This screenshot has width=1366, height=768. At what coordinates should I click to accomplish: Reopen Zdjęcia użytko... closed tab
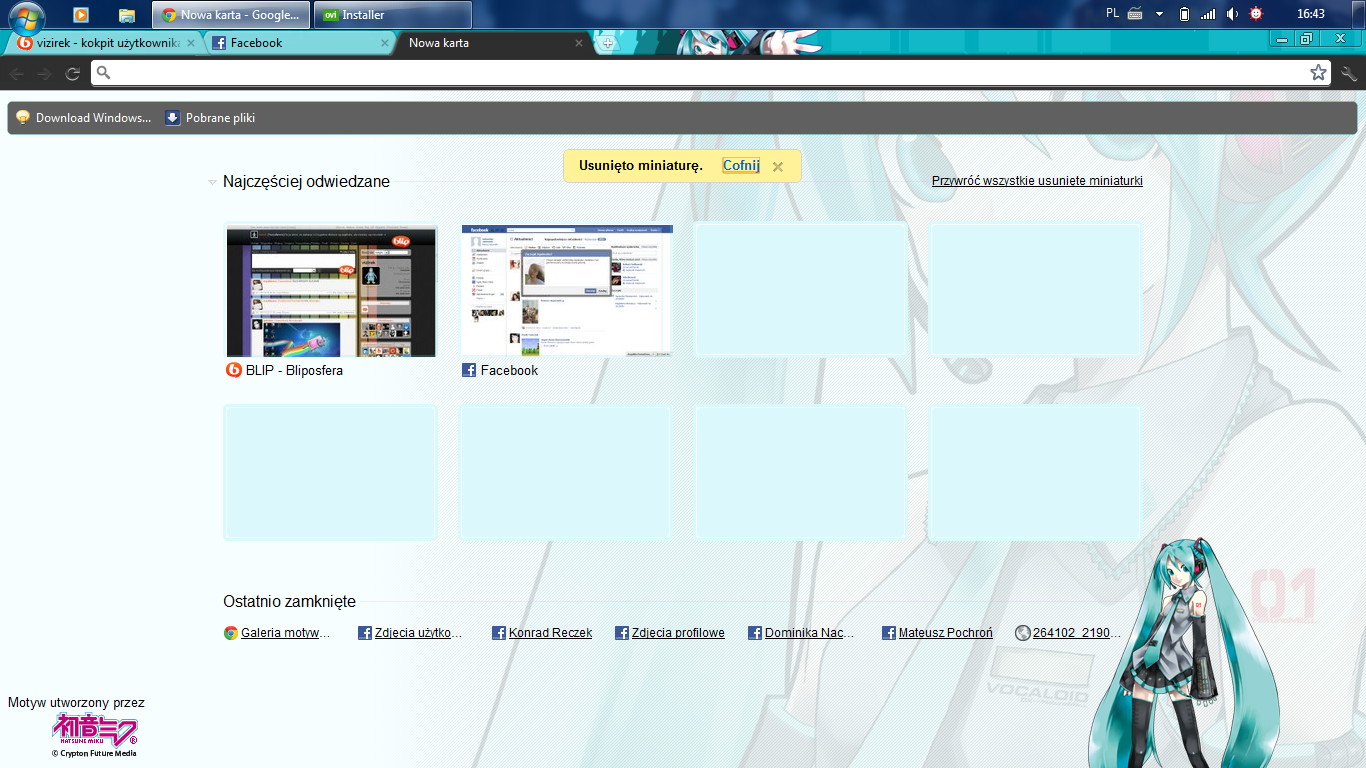click(x=410, y=633)
